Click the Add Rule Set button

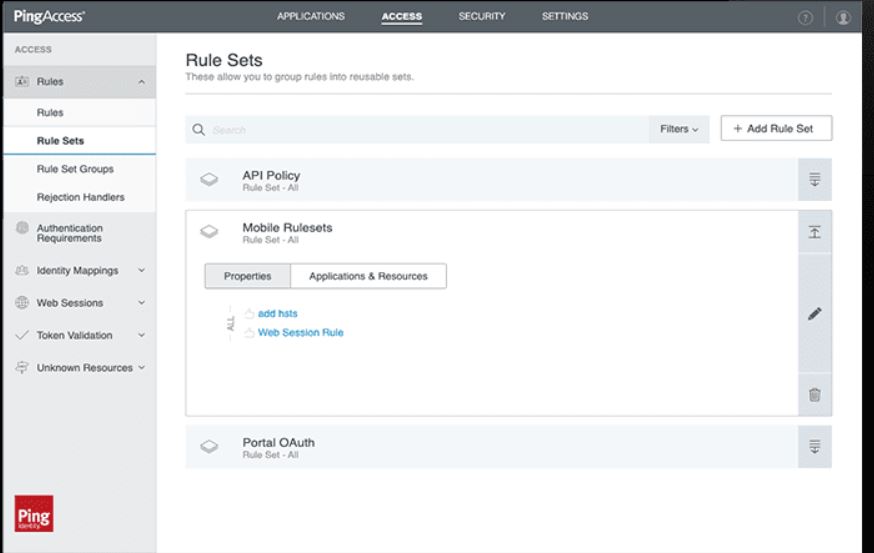pyautogui.click(x=775, y=129)
